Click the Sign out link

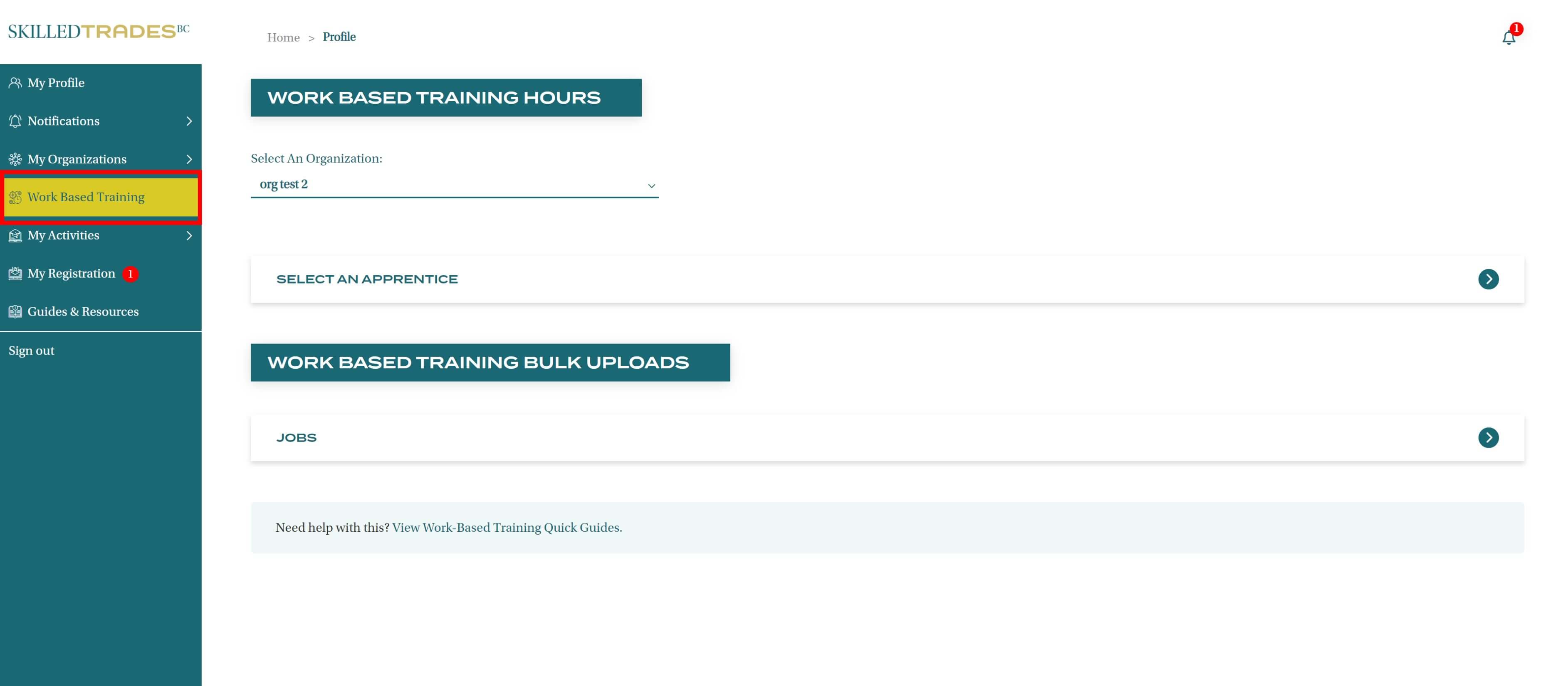32,350
